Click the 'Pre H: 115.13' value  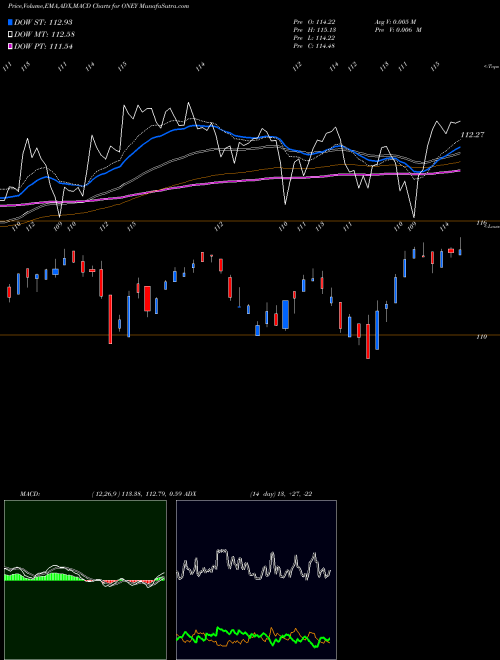pos(314,30)
